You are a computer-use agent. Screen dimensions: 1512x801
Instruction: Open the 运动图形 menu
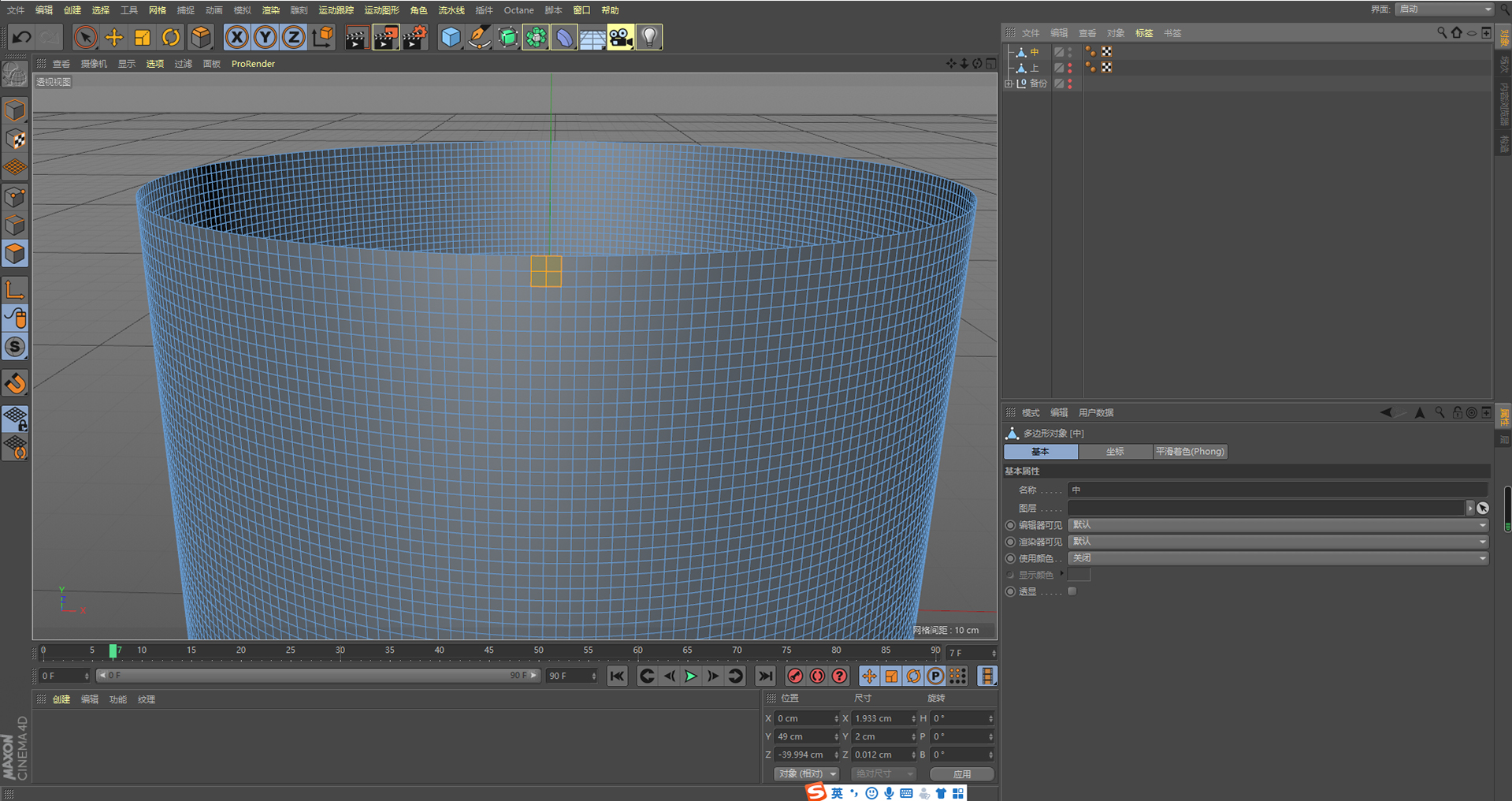381,10
